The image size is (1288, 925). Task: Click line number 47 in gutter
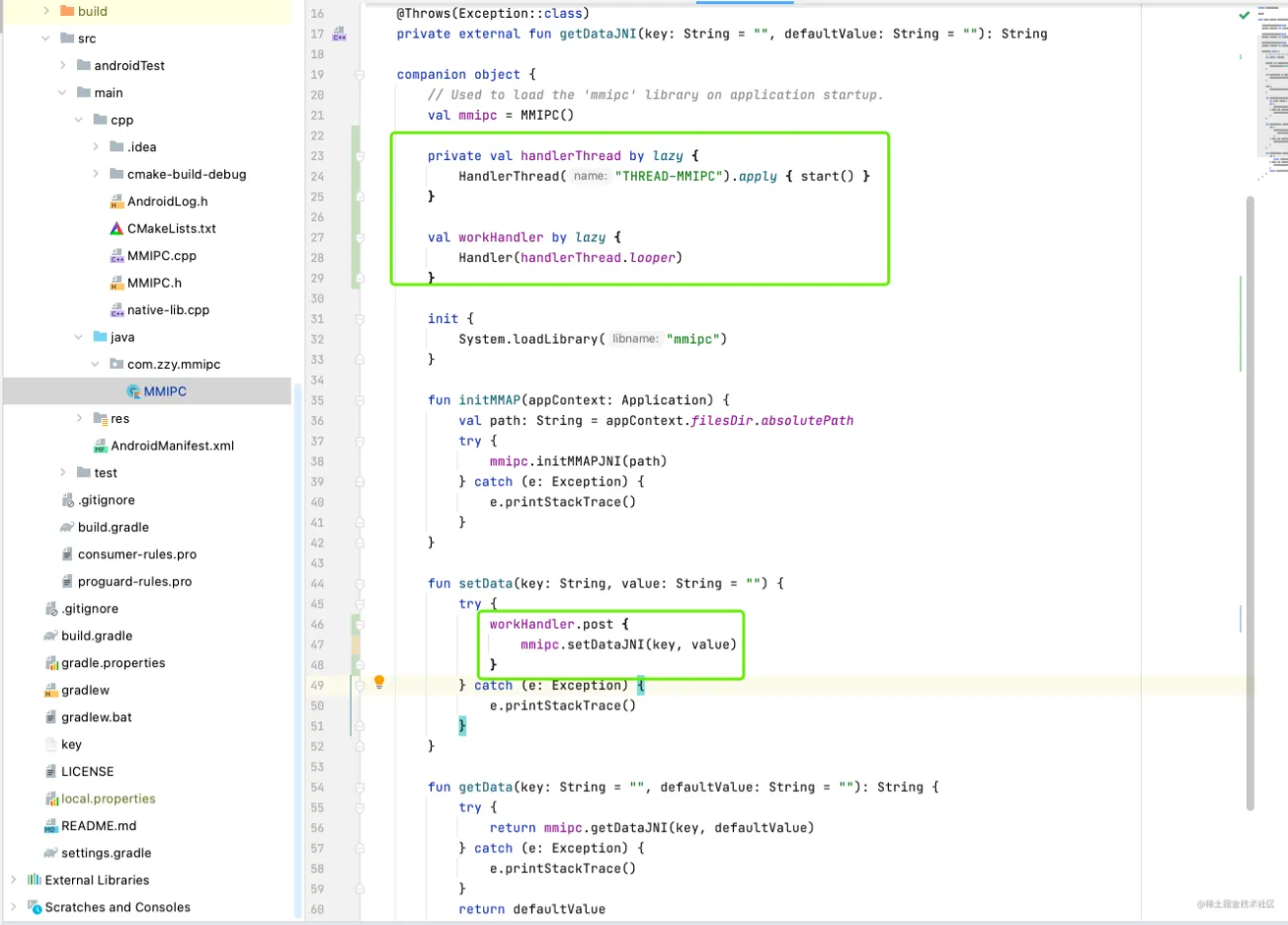point(317,645)
